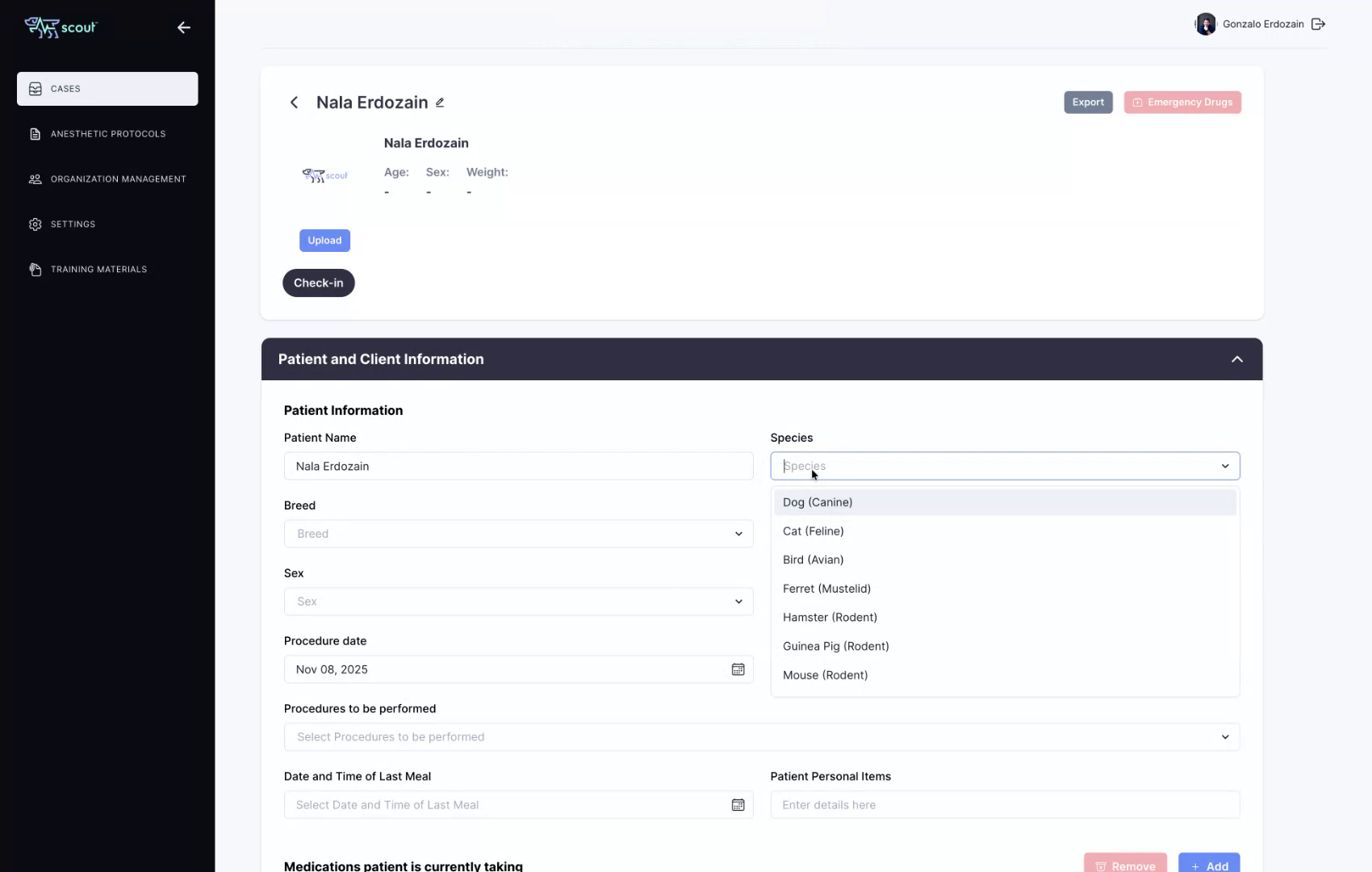This screenshot has height=872, width=1372.
Task: Click the edit pencil beside Nala Erdozain
Action: [x=440, y=103]
